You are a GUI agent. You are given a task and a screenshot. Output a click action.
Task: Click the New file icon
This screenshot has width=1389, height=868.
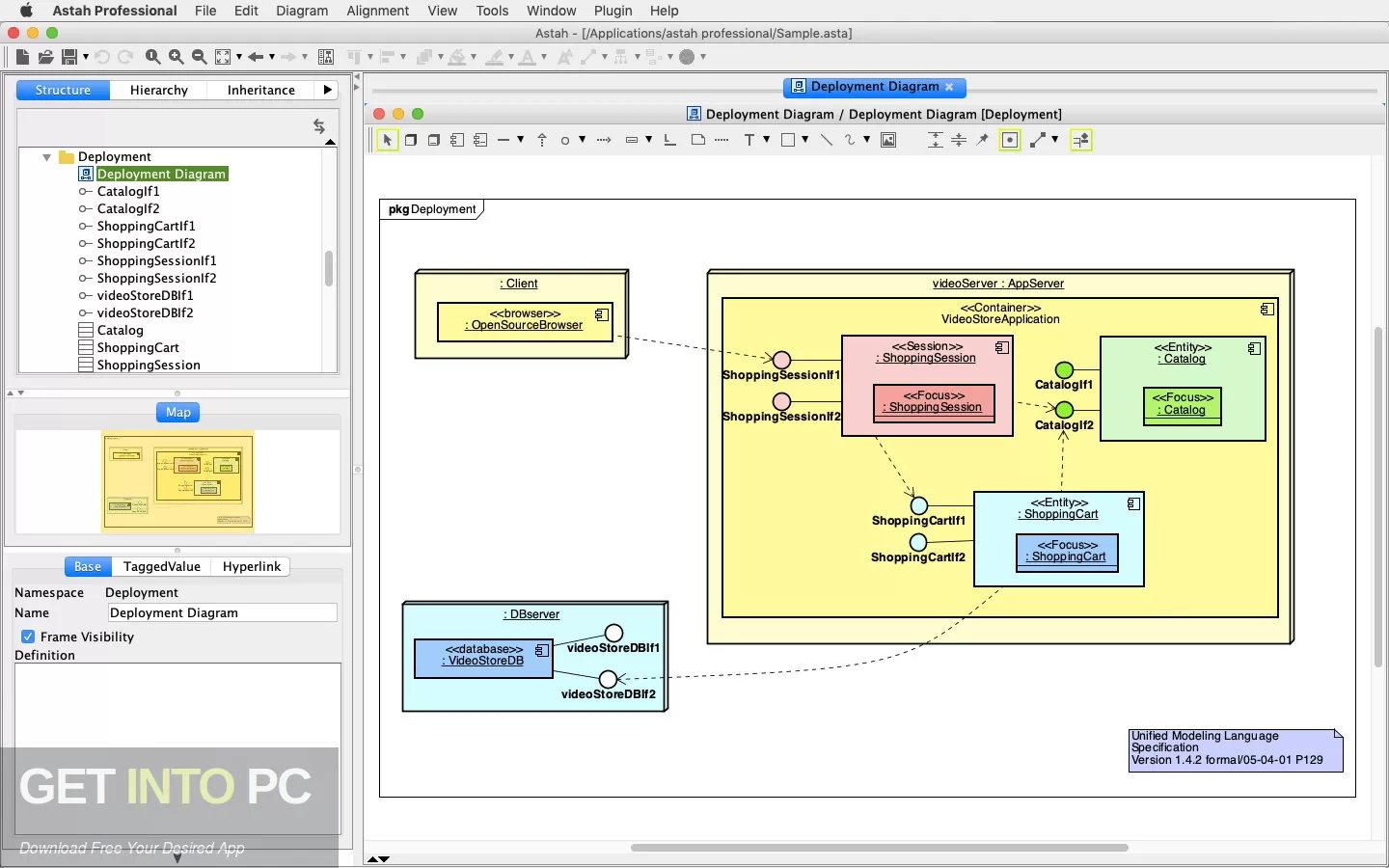[x=22, y=57]
